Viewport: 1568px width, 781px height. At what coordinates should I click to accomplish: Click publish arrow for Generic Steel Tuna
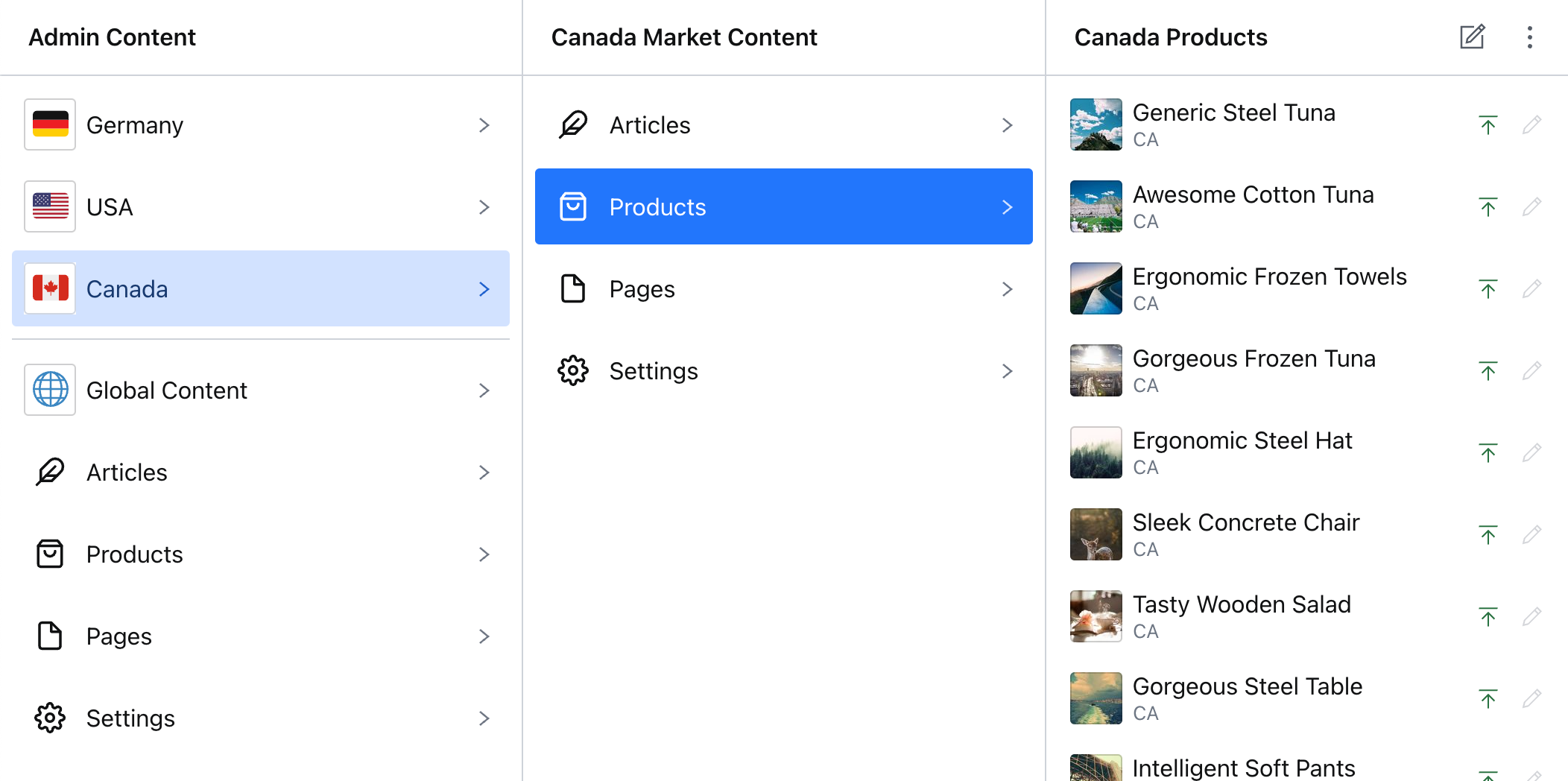pyautogui.click(x=1488, y=125)
